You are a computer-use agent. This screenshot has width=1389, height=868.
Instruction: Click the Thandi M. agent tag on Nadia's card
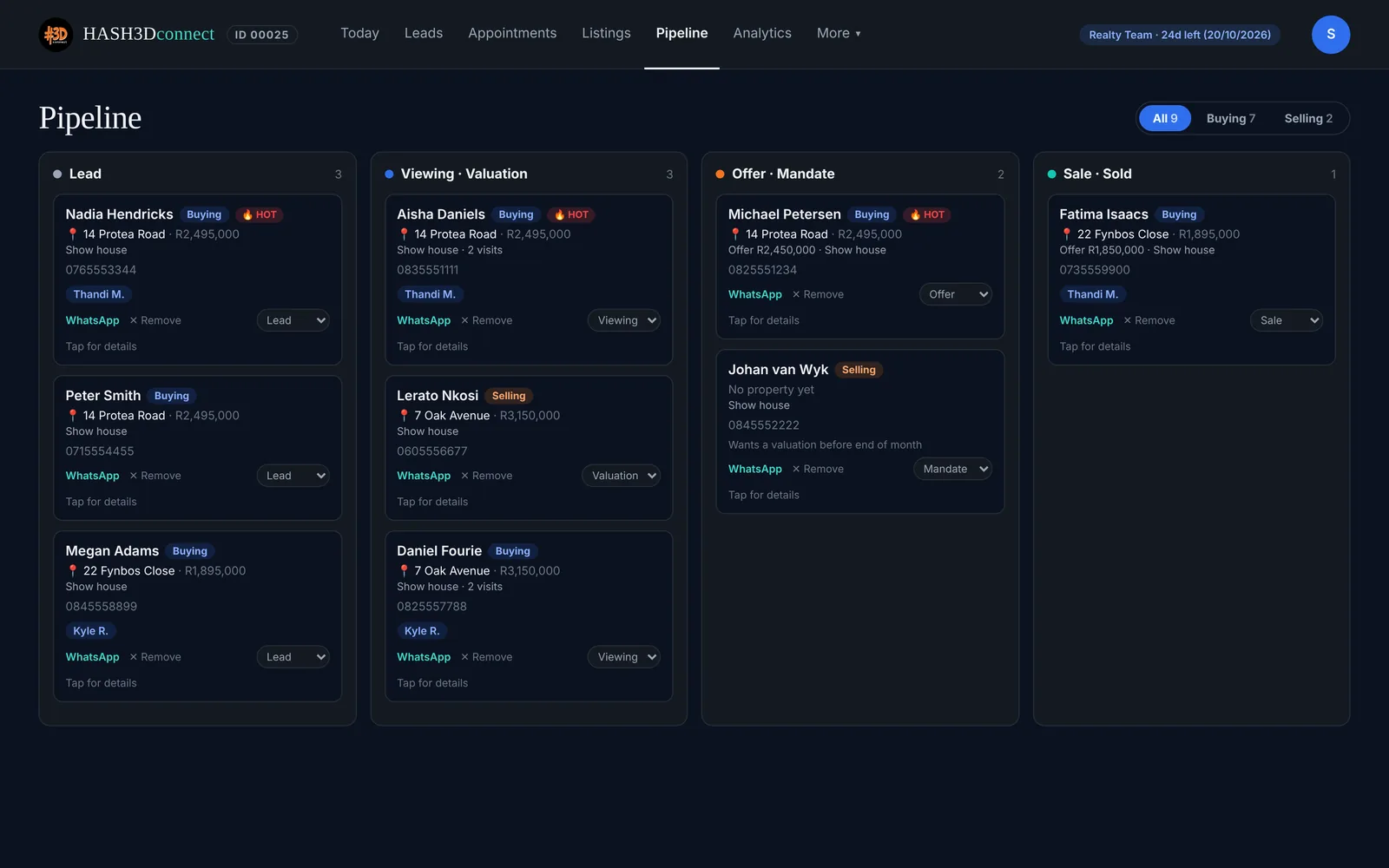[x=99, y=294]
